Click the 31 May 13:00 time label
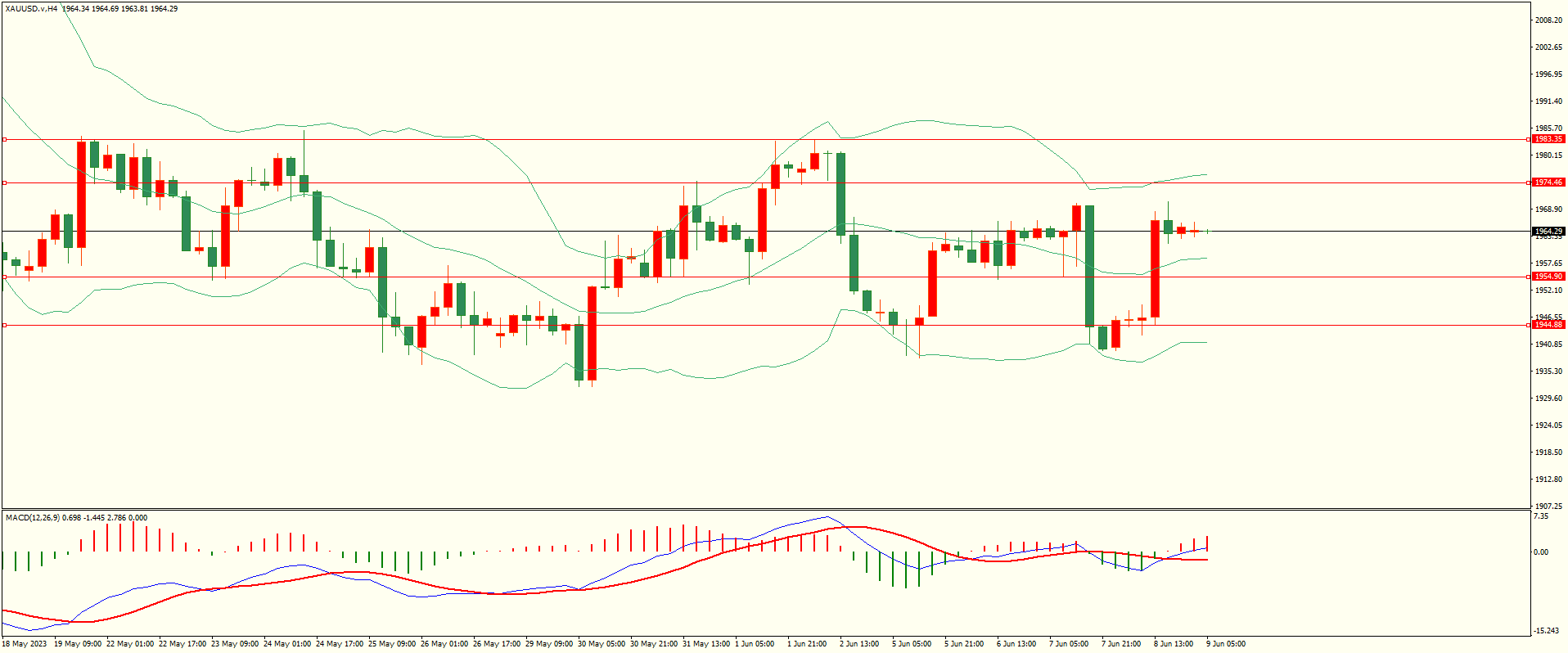Screen dimensions: 1568x653 [x=706, y=644]
